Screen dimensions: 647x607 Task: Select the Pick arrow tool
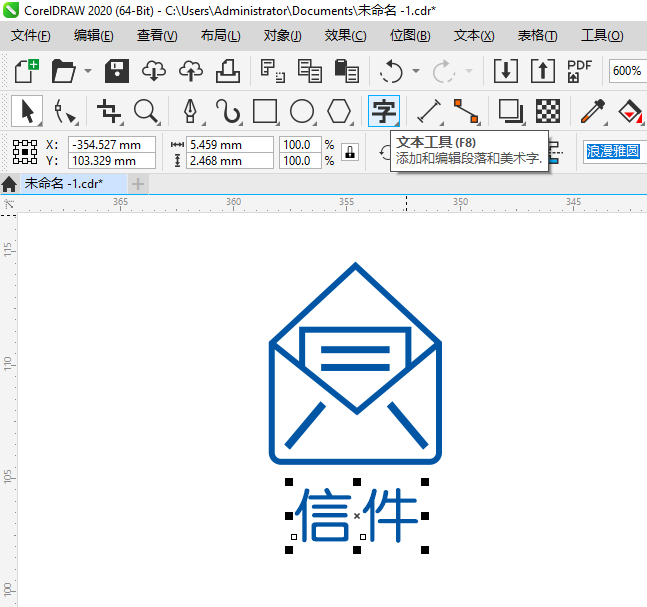tap(27, 111)
